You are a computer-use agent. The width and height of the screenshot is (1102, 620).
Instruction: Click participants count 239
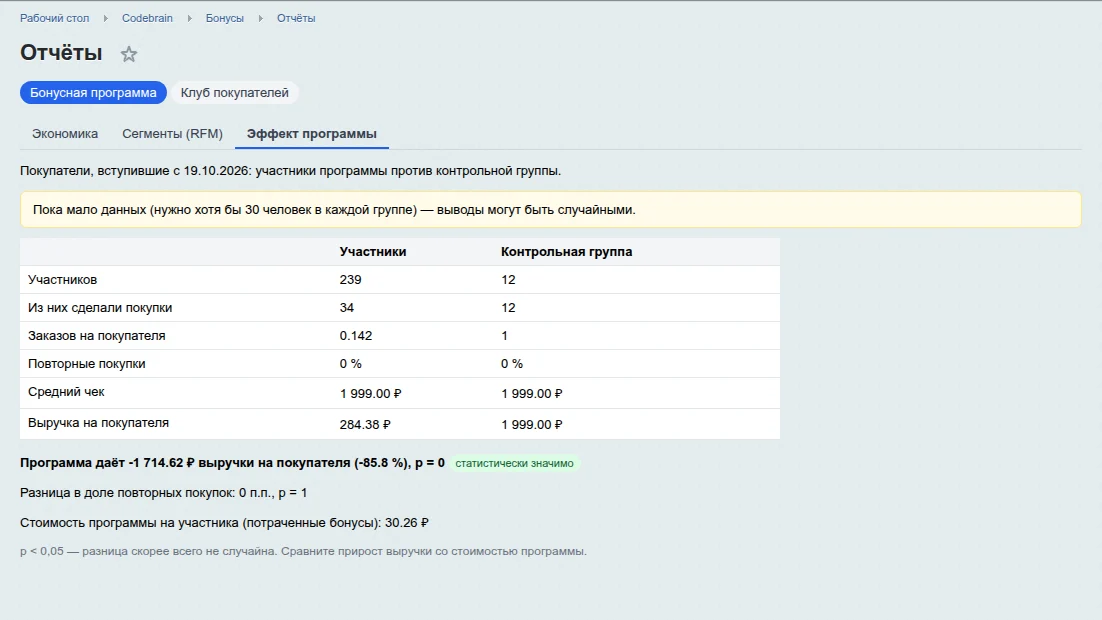350,280
